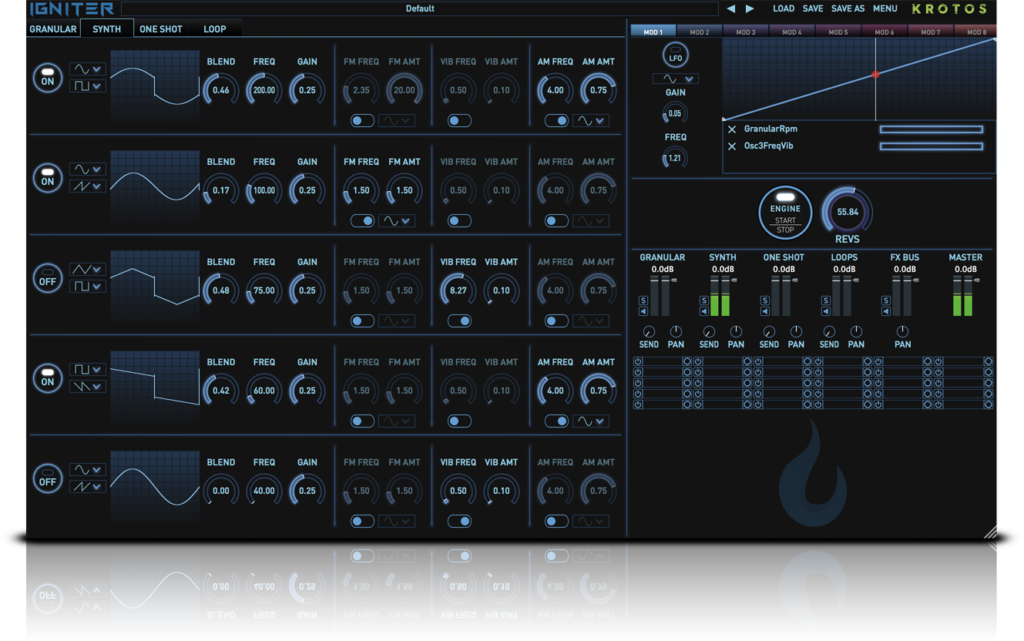Turn off the oscillator with FREQ 200.00
1024x641 pixels.
pyautogui.click(x=48, y=78)
